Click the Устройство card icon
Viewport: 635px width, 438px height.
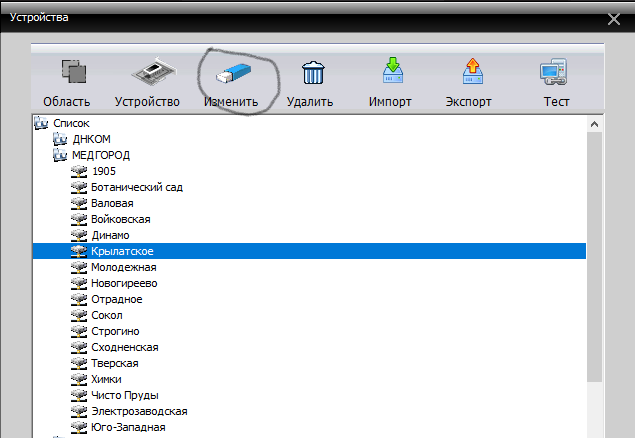tap(154, 72)
